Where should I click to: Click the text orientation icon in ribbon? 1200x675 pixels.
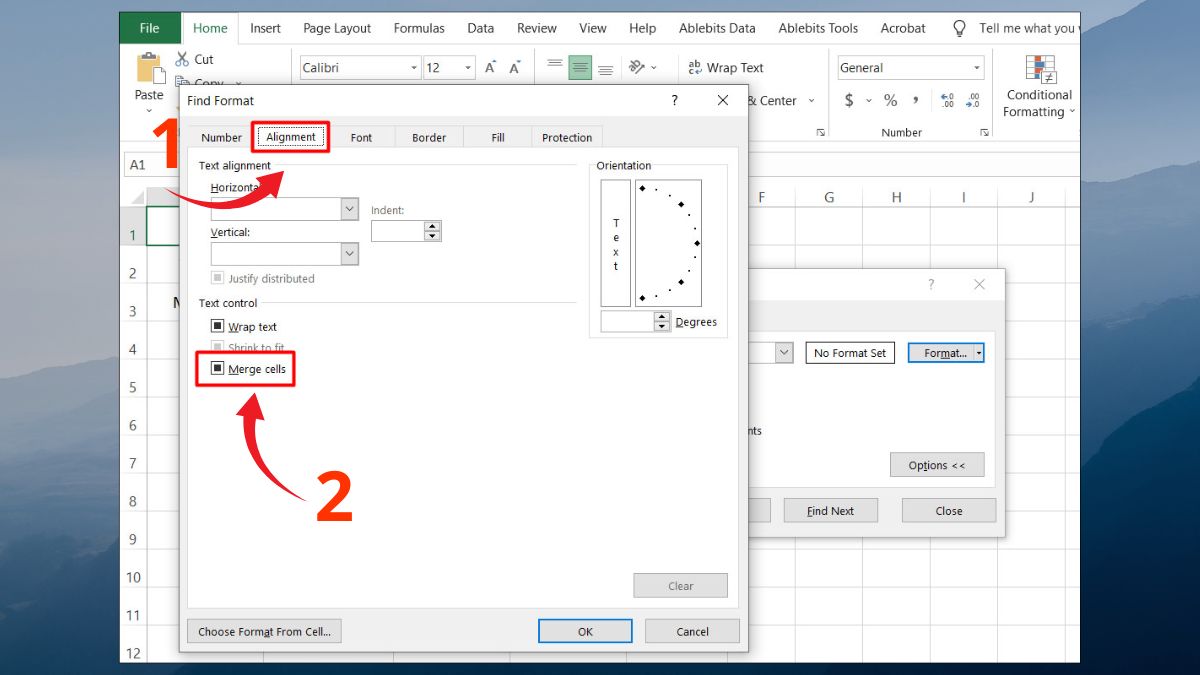tap(637, 68)
